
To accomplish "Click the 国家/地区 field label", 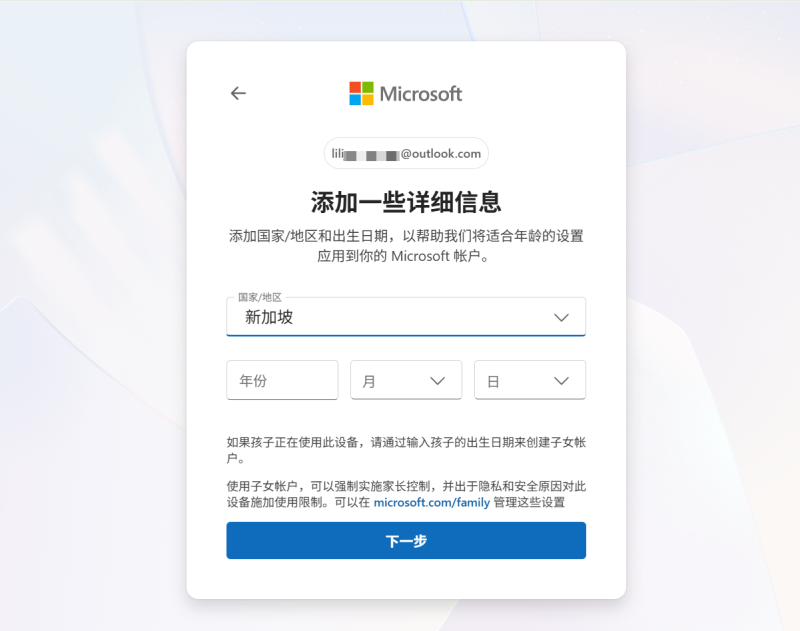I will point(260,297).
